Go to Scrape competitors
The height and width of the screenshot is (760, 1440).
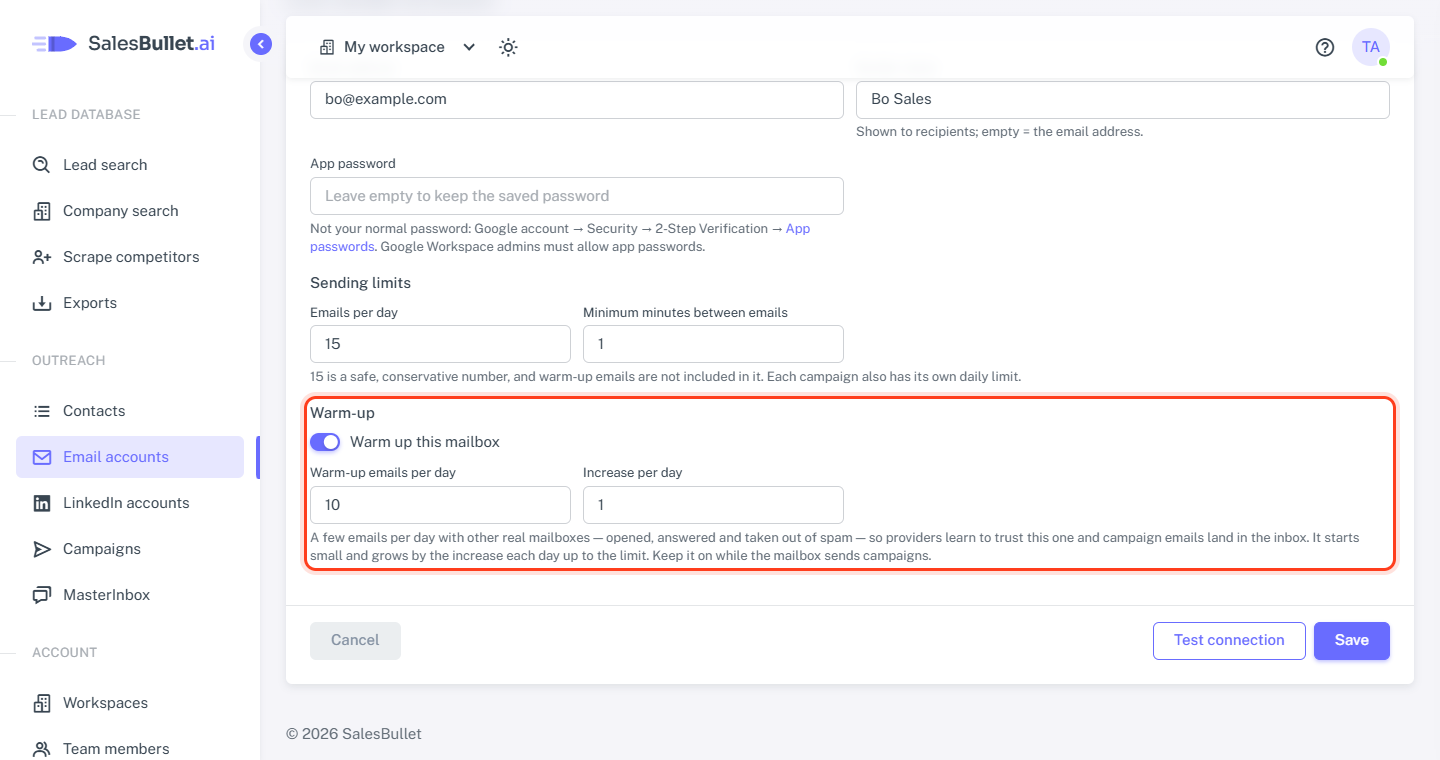pyautogui.click(x=130, y=257)
